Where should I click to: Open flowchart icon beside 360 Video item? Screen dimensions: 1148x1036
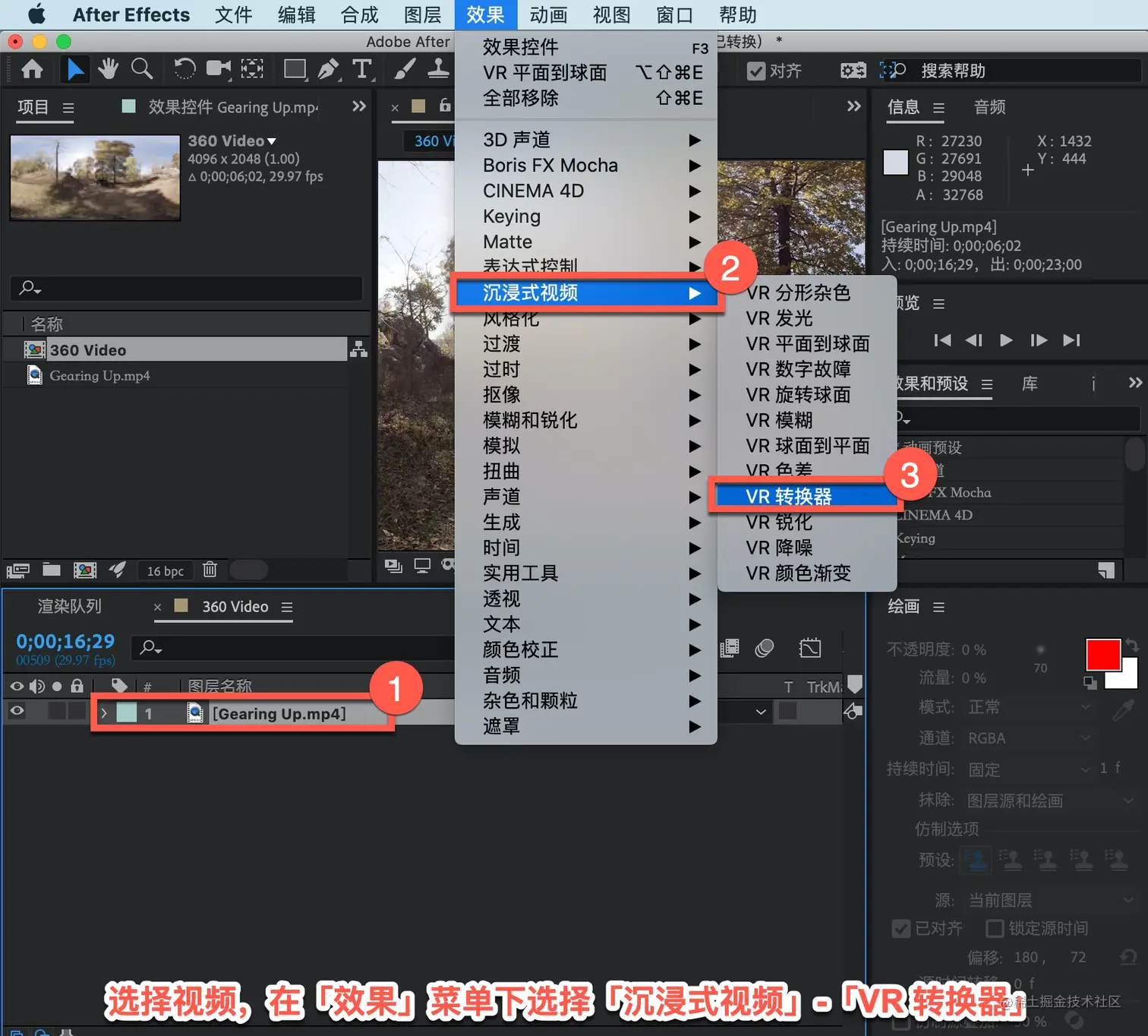point(358,349)
